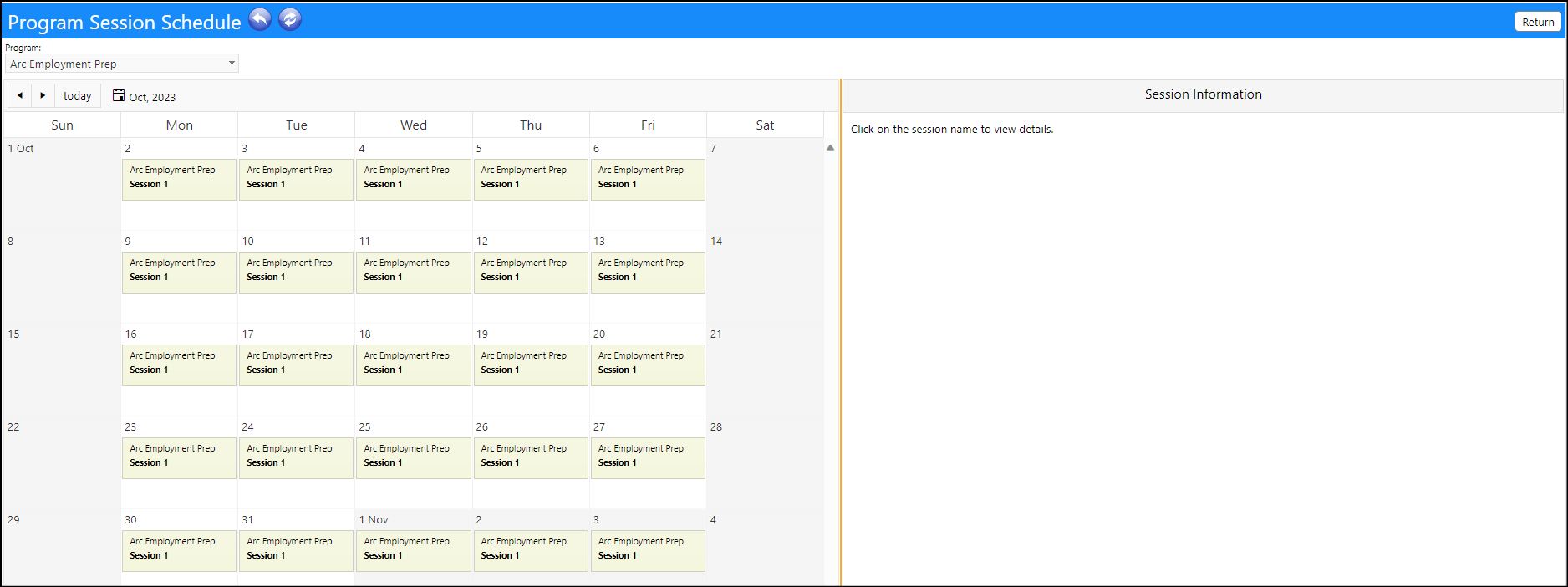This screenshot has width=1568, height=587.
Task: Open Session 1 on October 20
Action: coord(648,365)
